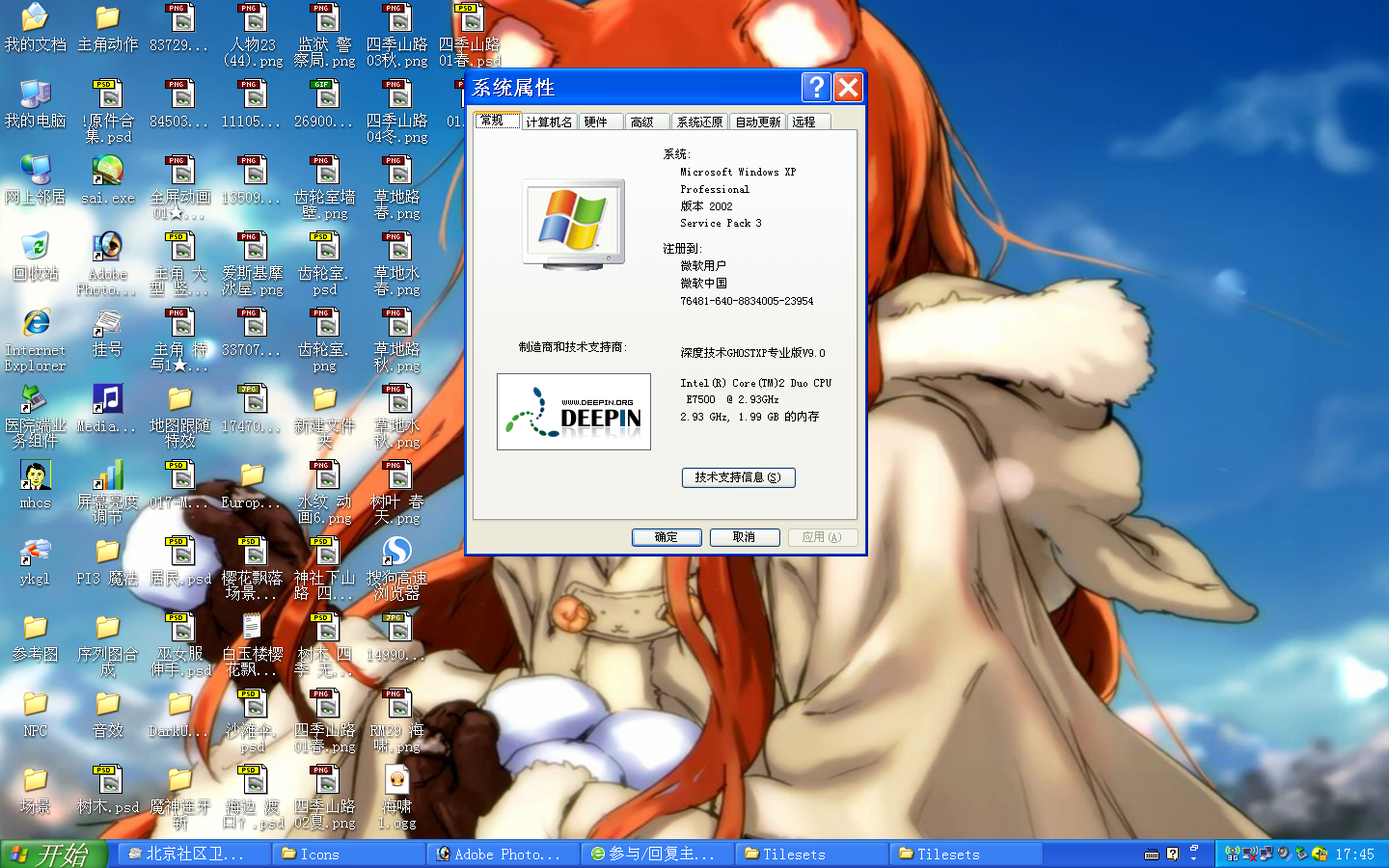This screenshot has width=1389, height=868.
Task: Switch to Adobe Photoshop taskbar item
Action: (x=503, y=854)
